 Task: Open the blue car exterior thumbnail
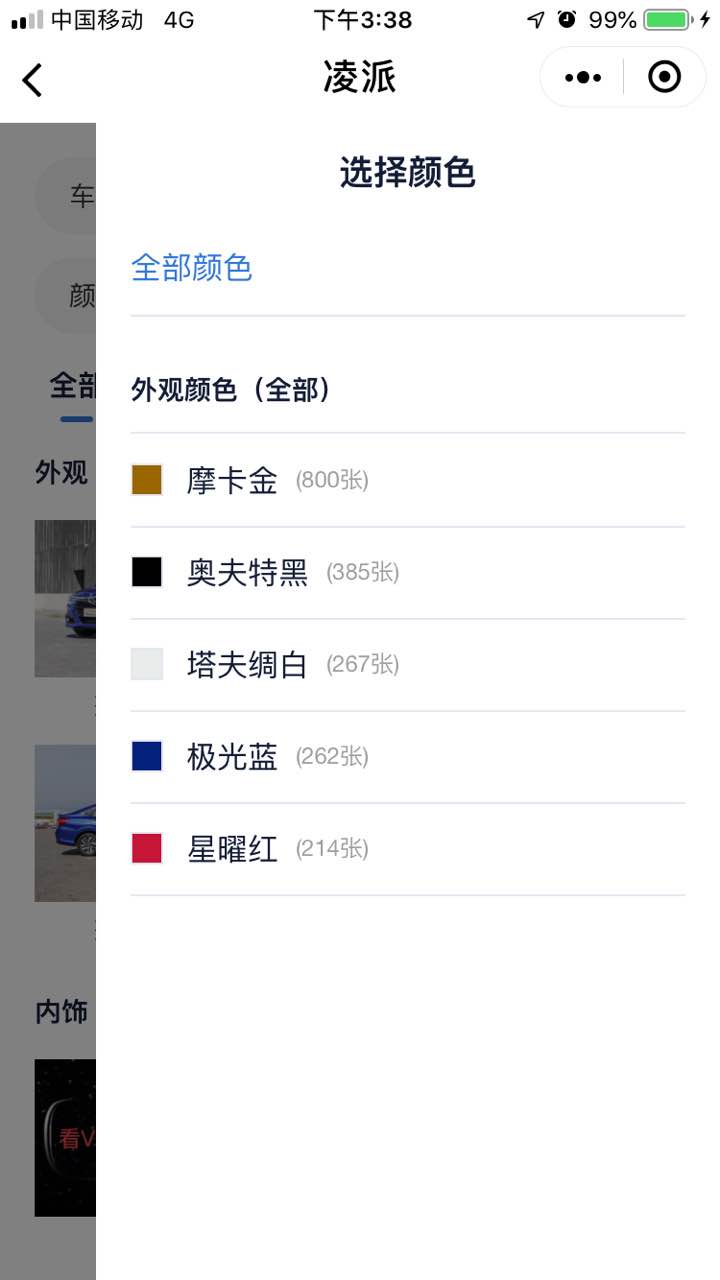[65, 598]
